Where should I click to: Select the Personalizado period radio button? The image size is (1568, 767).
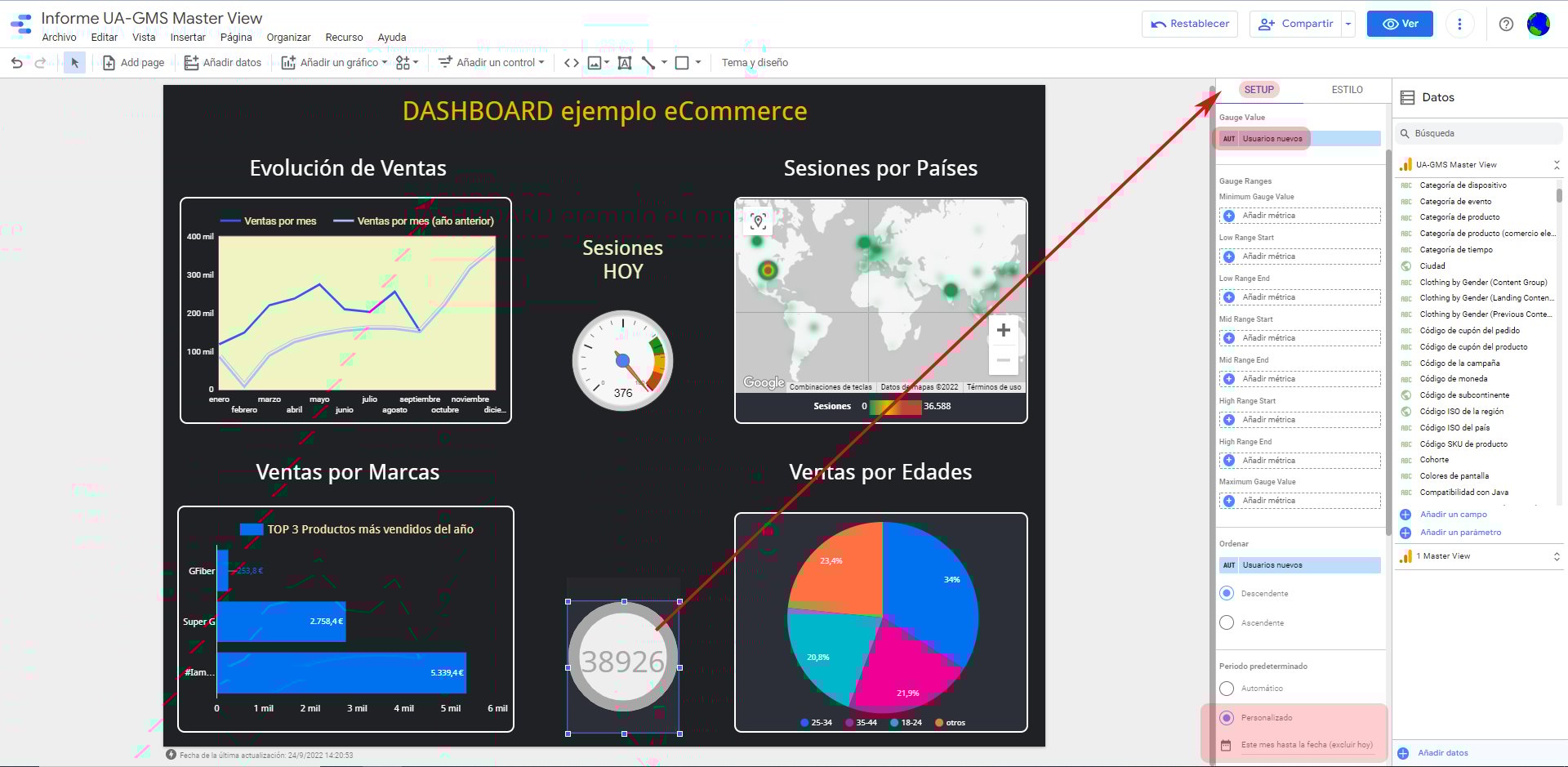pyautogui.click(x=1227, y=718)
